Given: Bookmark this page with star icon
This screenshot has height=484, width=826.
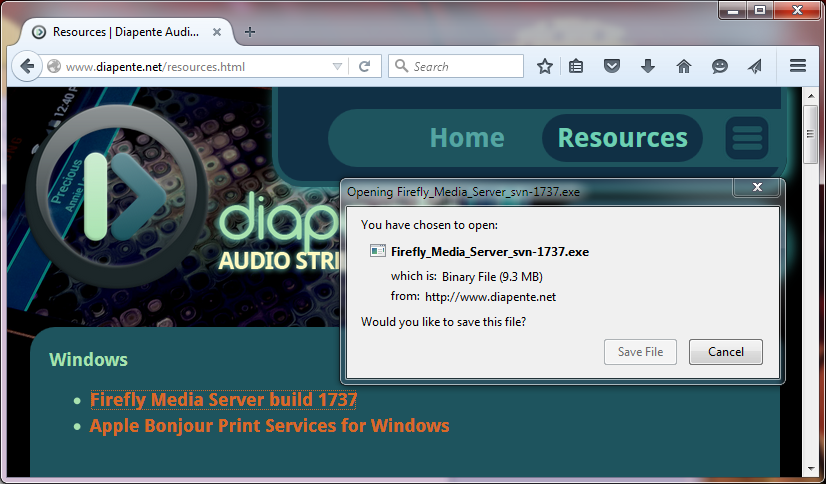Looking at the screenshot, I should (x=545, y=67).
